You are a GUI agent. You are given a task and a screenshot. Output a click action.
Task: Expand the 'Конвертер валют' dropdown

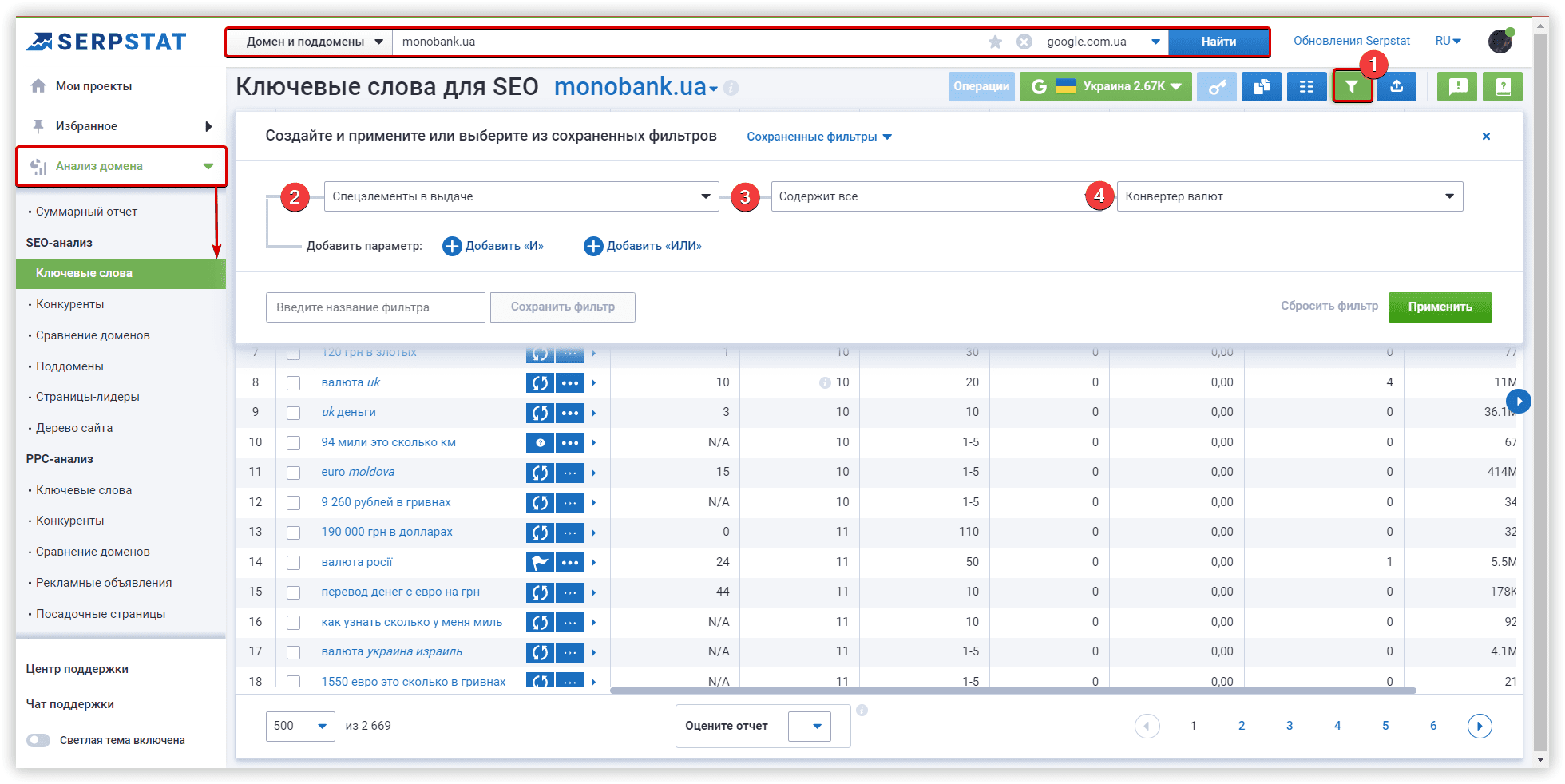1289,196
